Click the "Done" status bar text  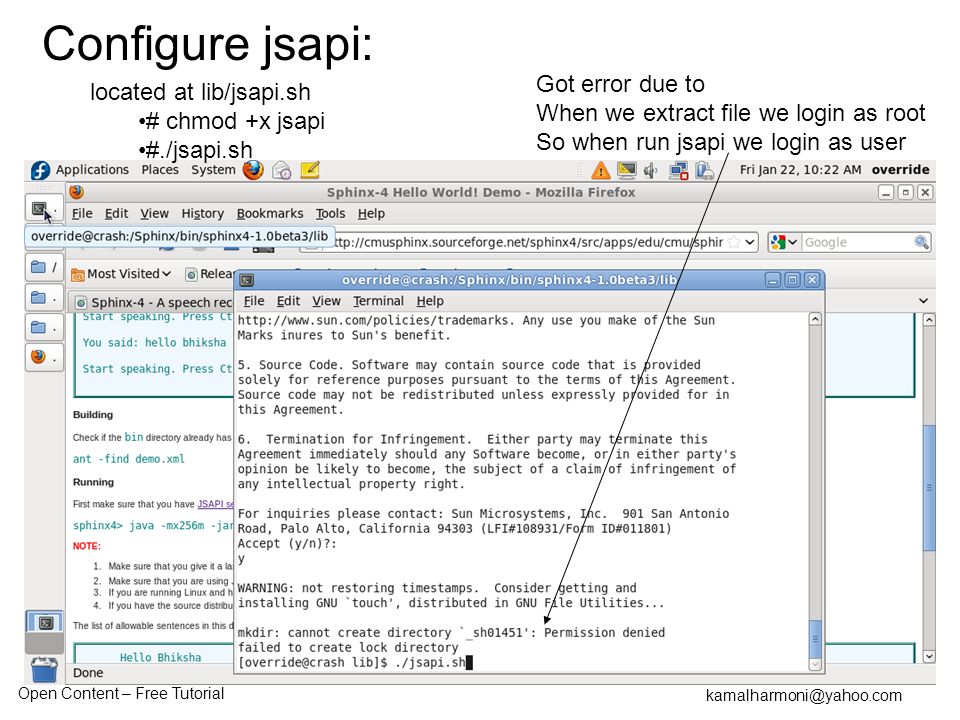pyautogui.click(x=88, y=672)
